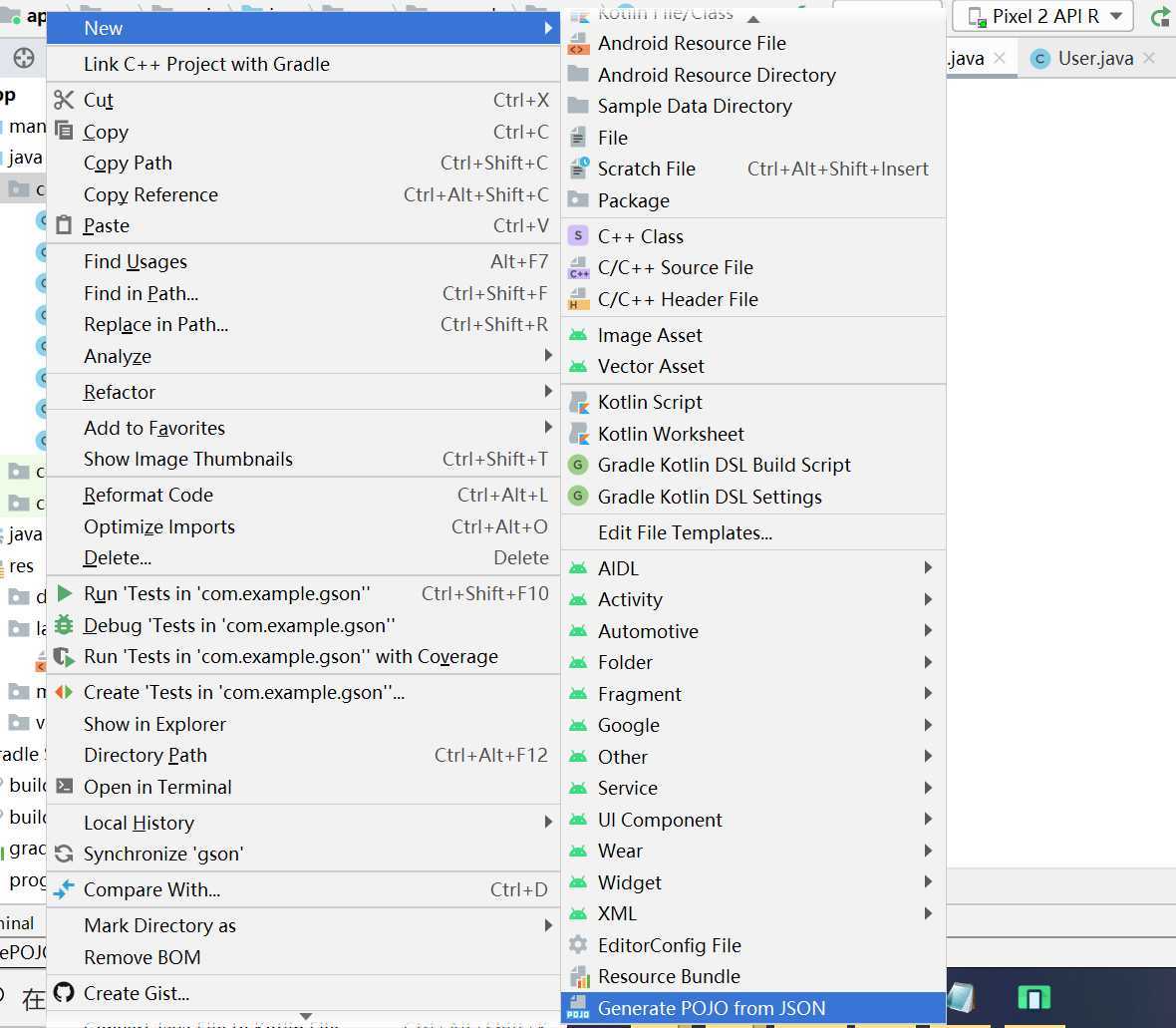Click the Scratch File icon
This screenshot has height=1028, width=1176.
click(578, 169)
